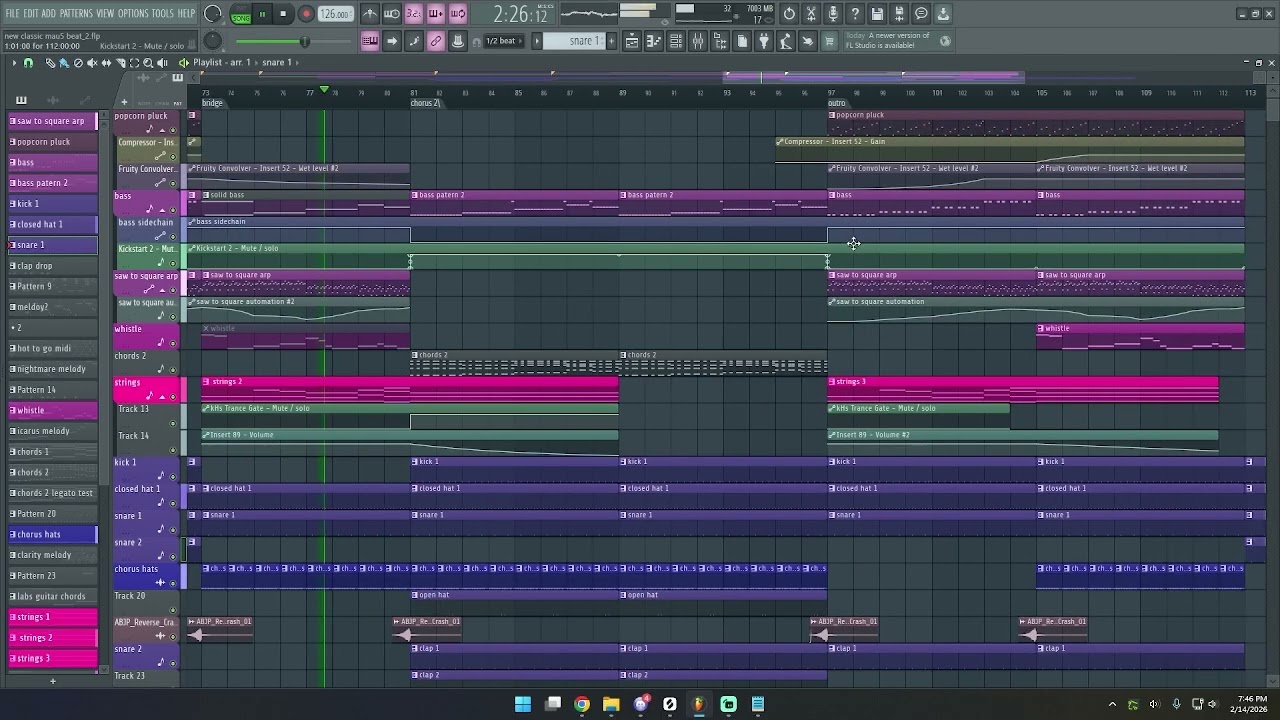Open pattern menu arrow left of snare 1
Viewport: 1280px width, 720px height.
(537, 41)
